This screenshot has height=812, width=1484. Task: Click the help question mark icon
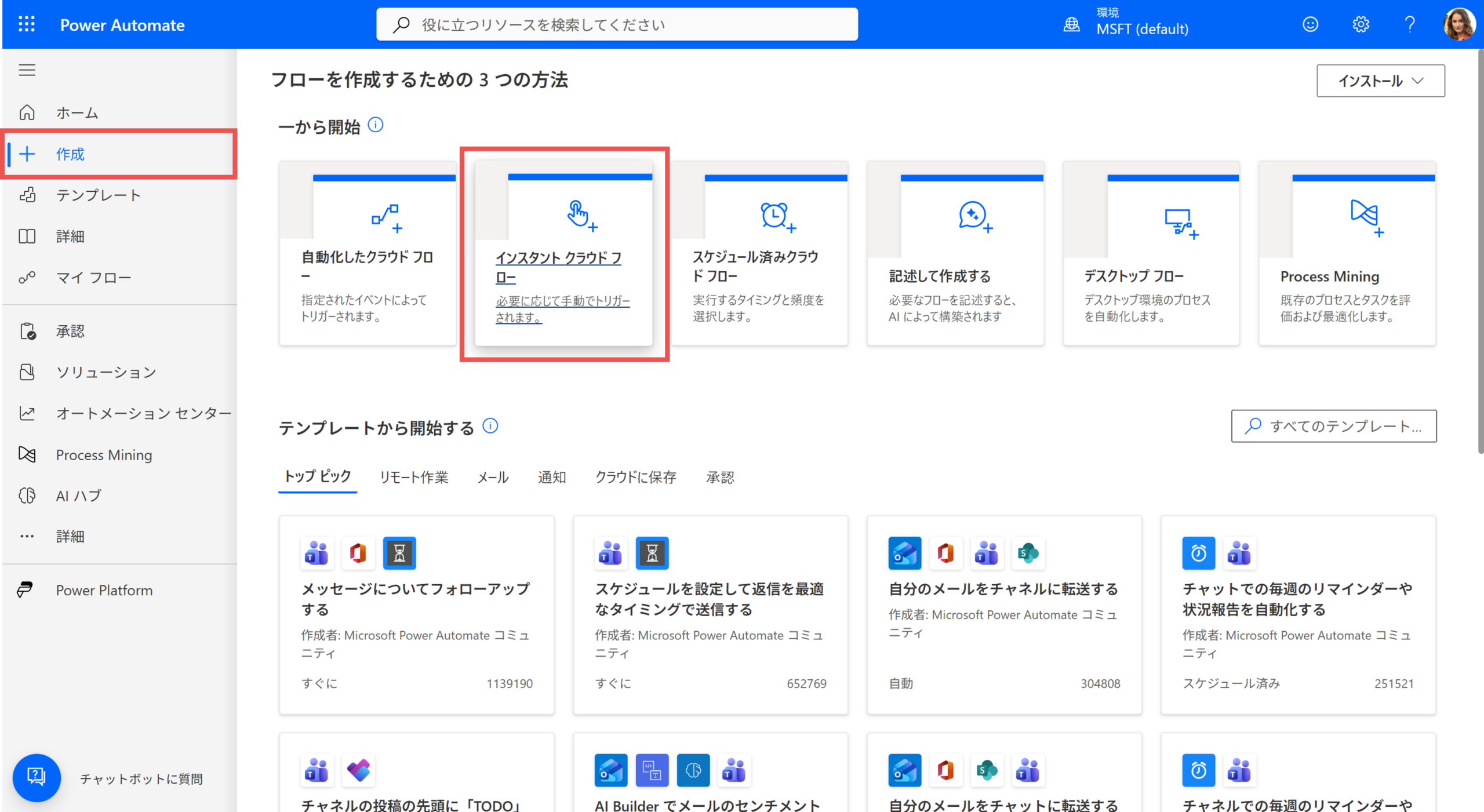click(x=1410, y=24)
